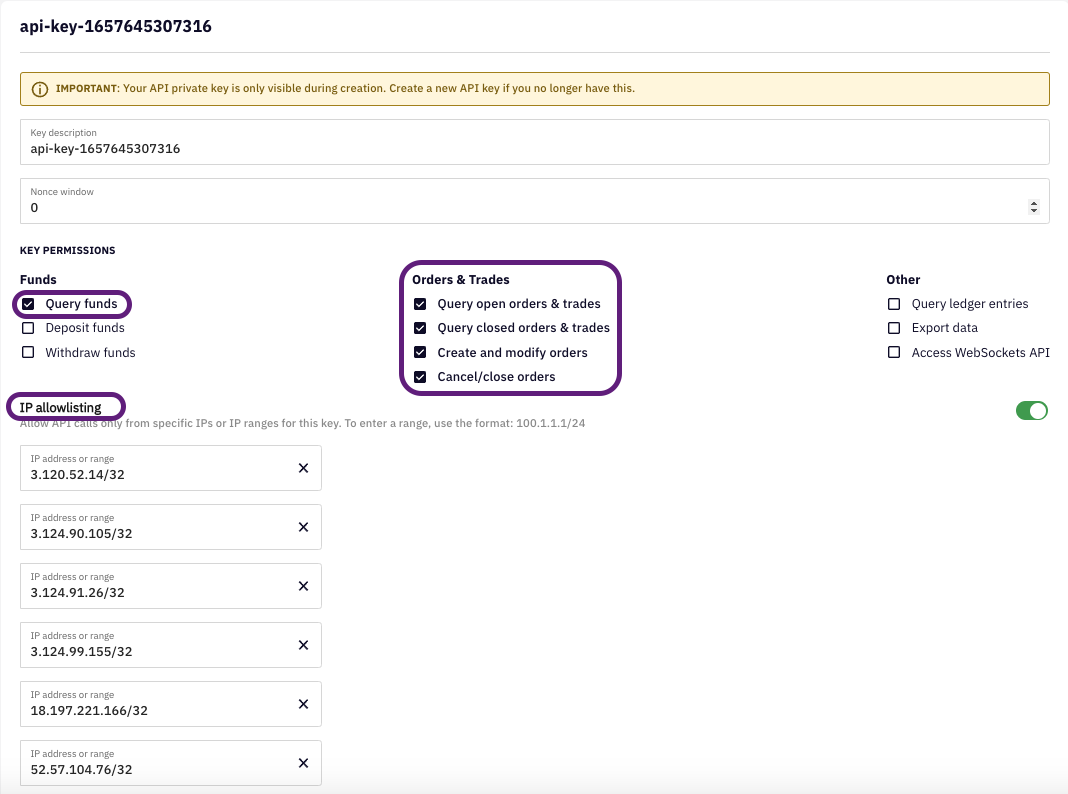Remove 18.197.221.166/32 from the allowlist
Viewport: 1068px width, 794px height.
(303, 704)
